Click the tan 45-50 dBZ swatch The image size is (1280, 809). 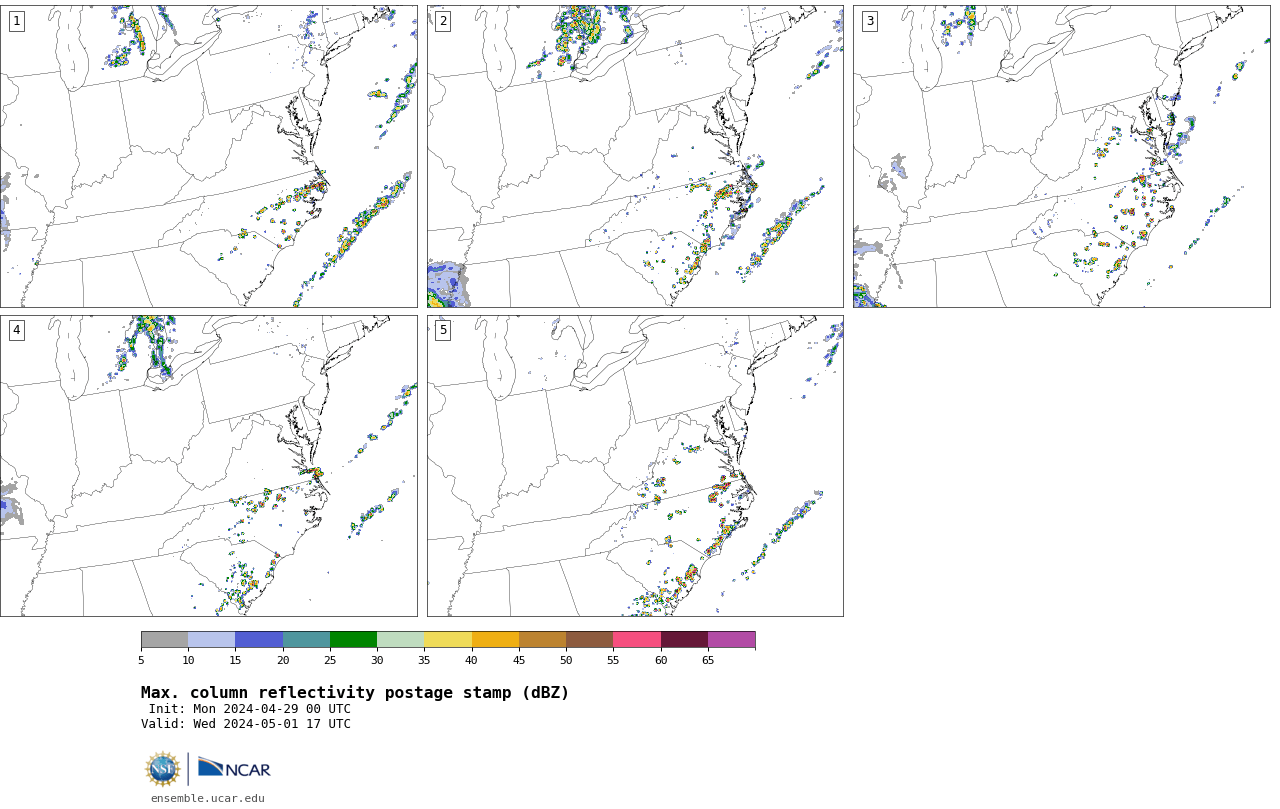(x=542, y=640)
